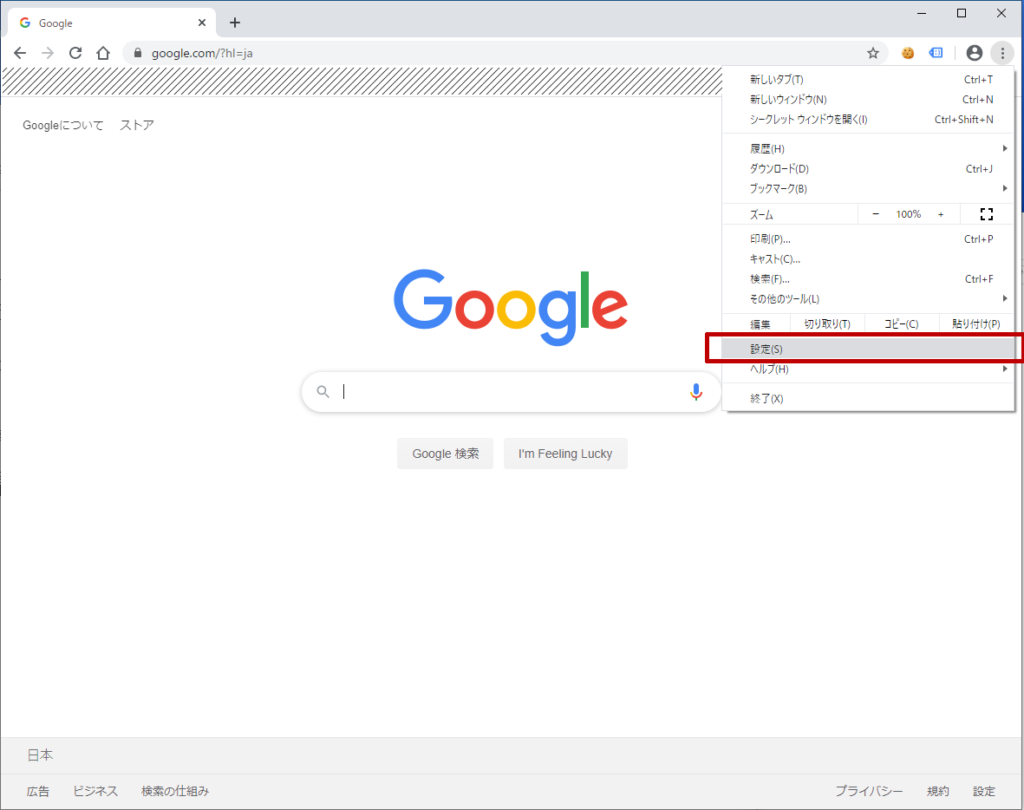
Task: Increase zoom with the plus button
Action: 941,214
